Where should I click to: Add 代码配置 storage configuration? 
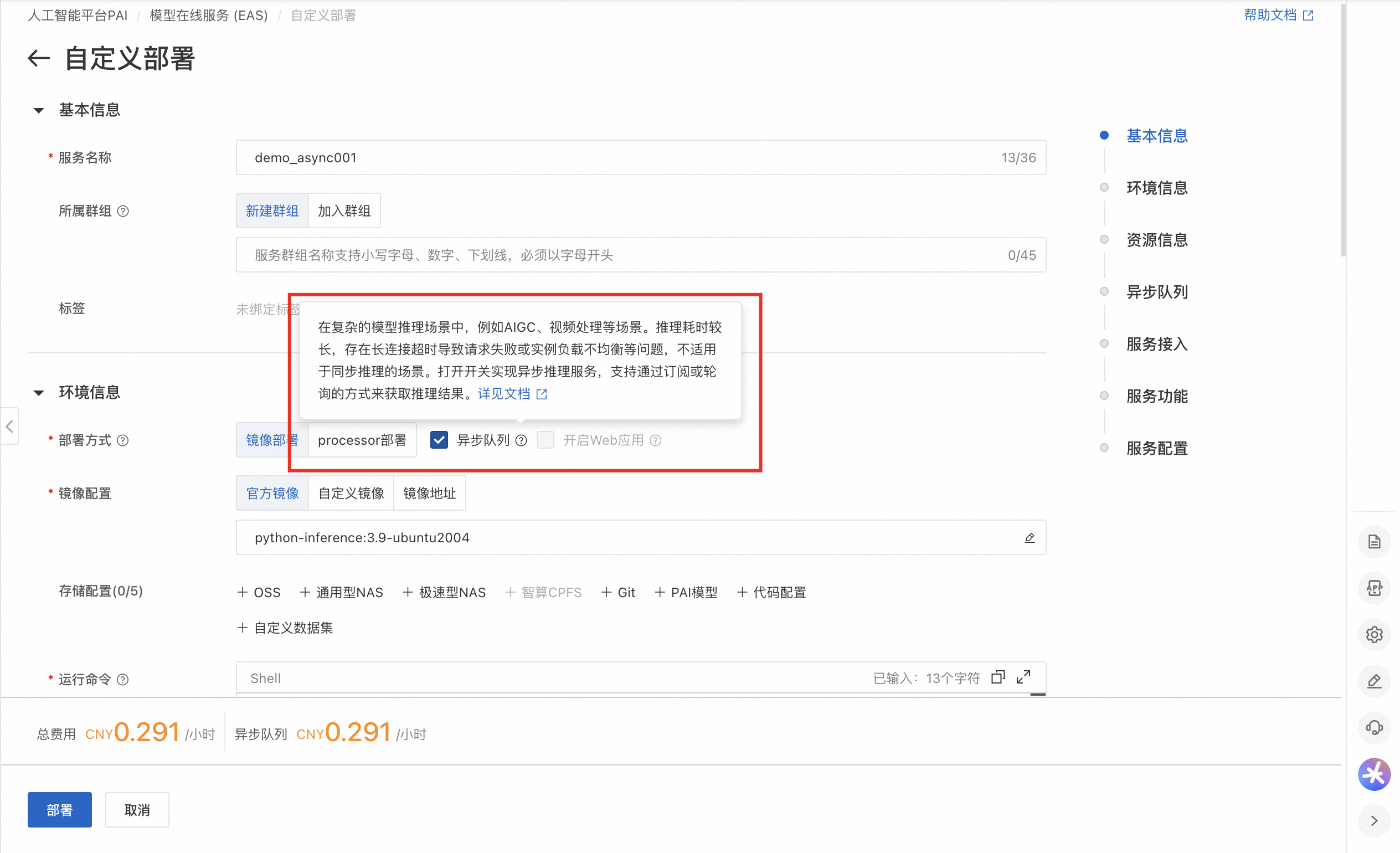(771, 593)
